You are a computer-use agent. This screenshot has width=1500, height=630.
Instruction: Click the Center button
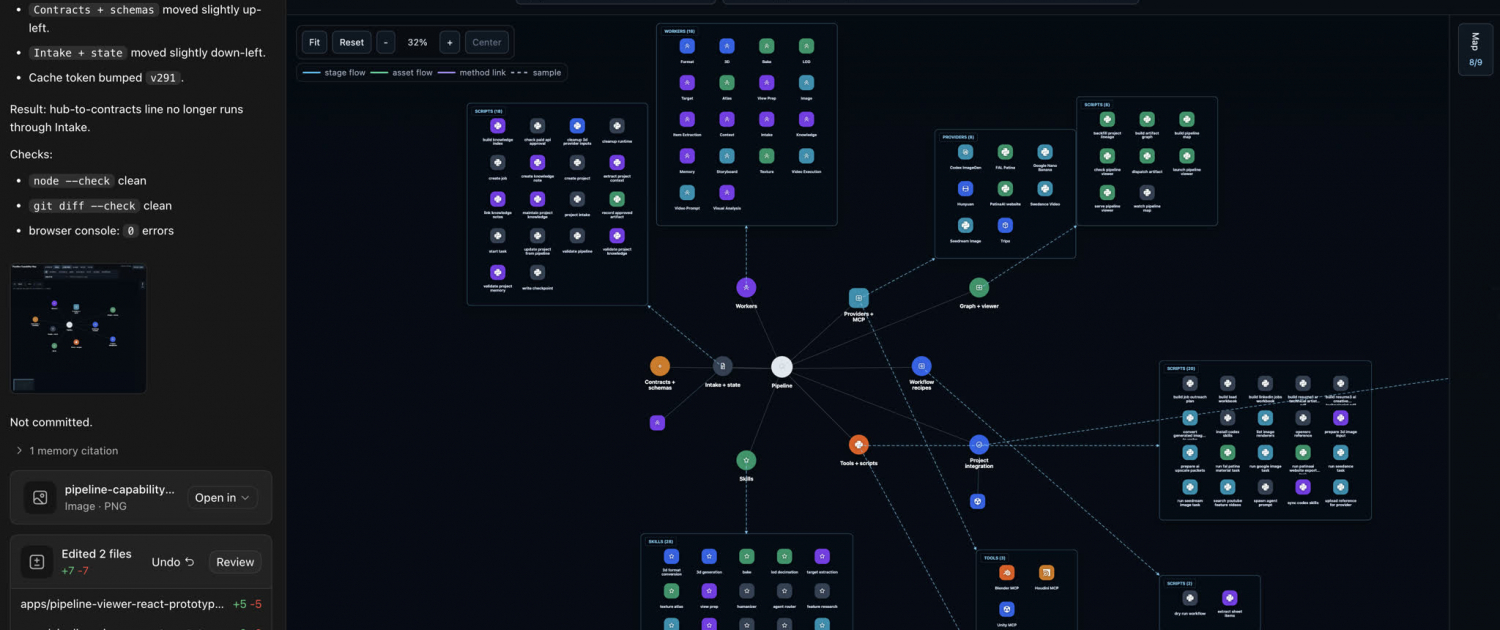487,42
